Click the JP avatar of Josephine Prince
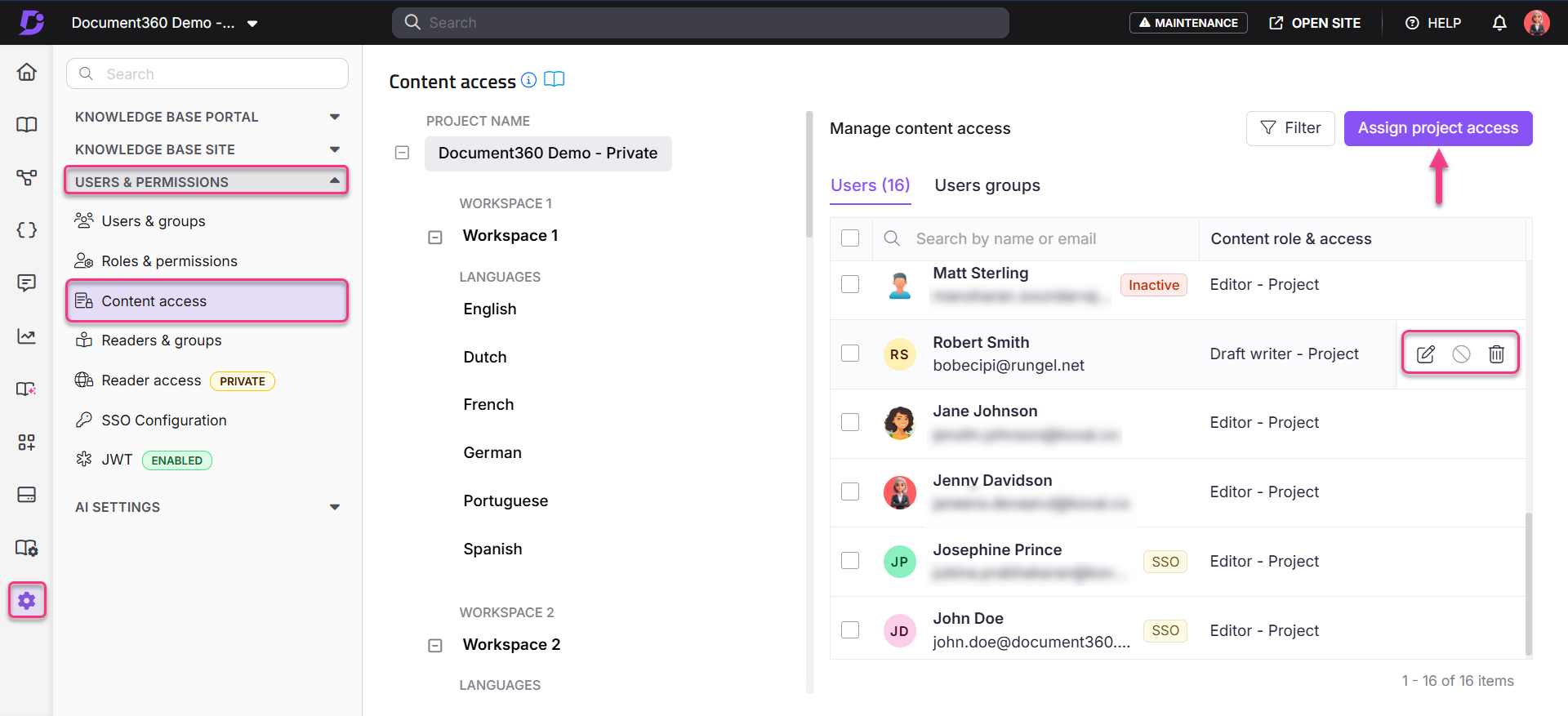 [900, 562]
